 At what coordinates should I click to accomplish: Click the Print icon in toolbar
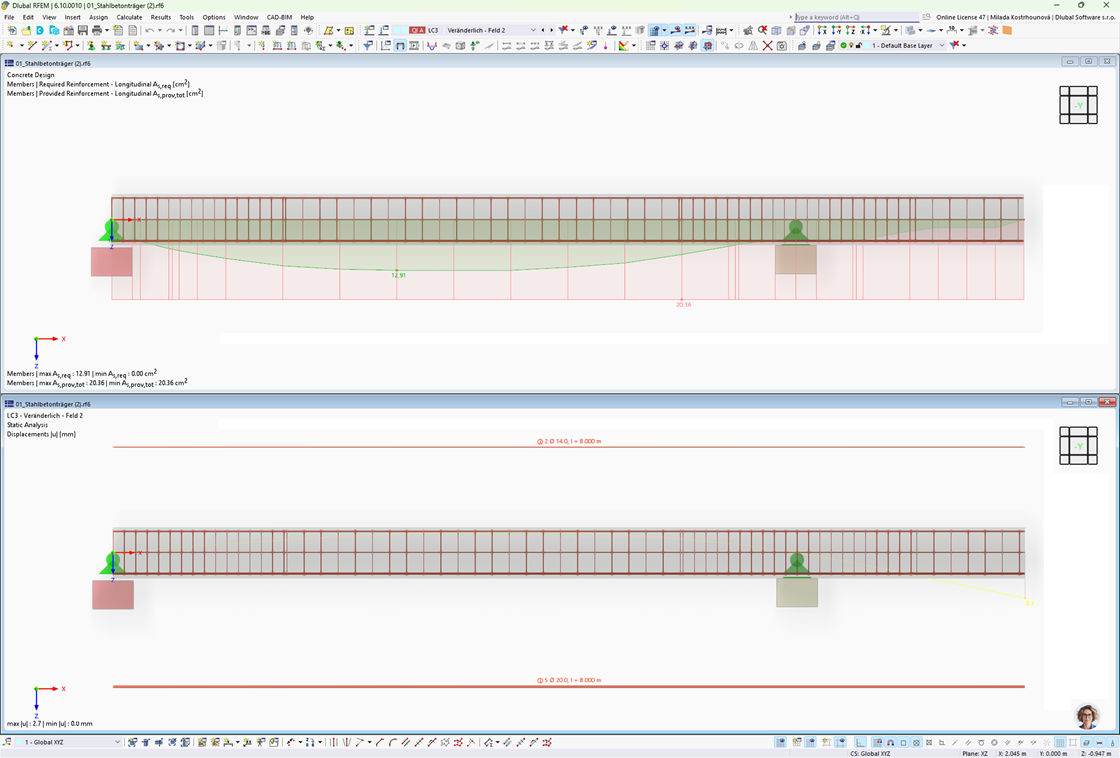coord(96,30)
